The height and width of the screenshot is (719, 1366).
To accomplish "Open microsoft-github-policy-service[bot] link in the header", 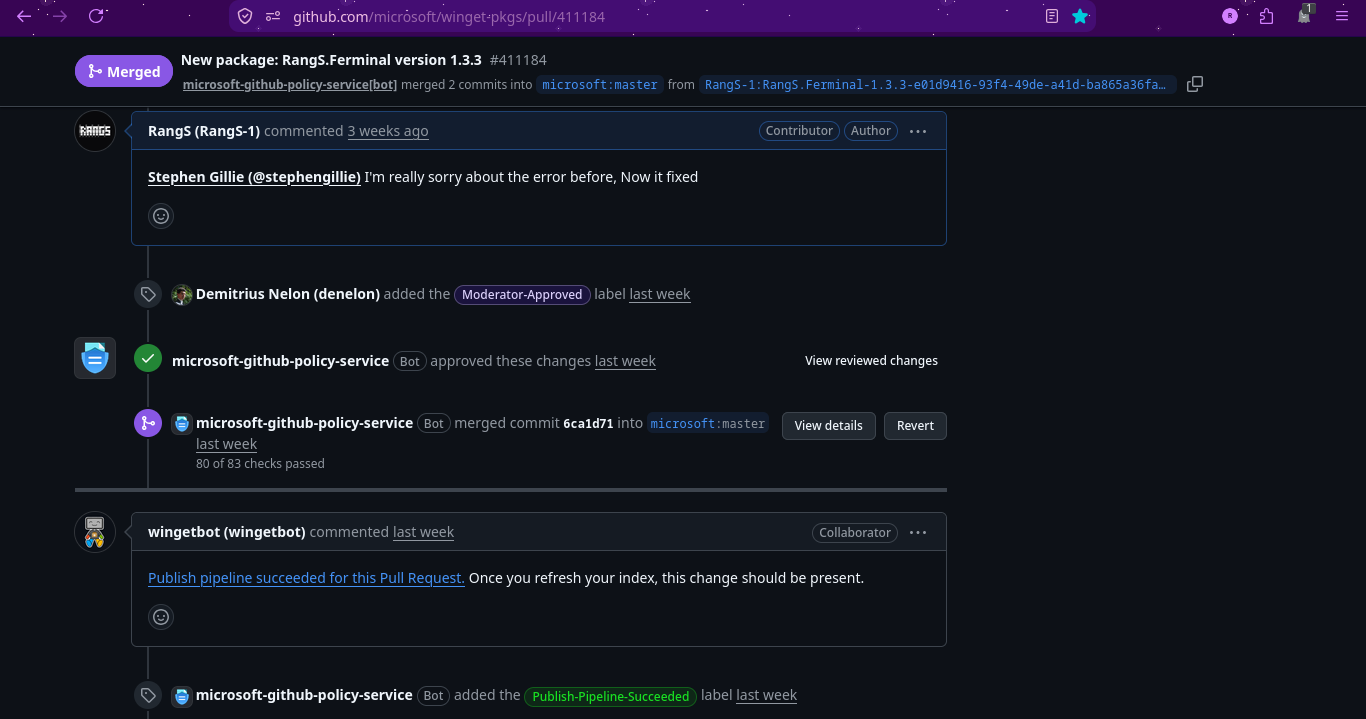I will tap(290, 85).
